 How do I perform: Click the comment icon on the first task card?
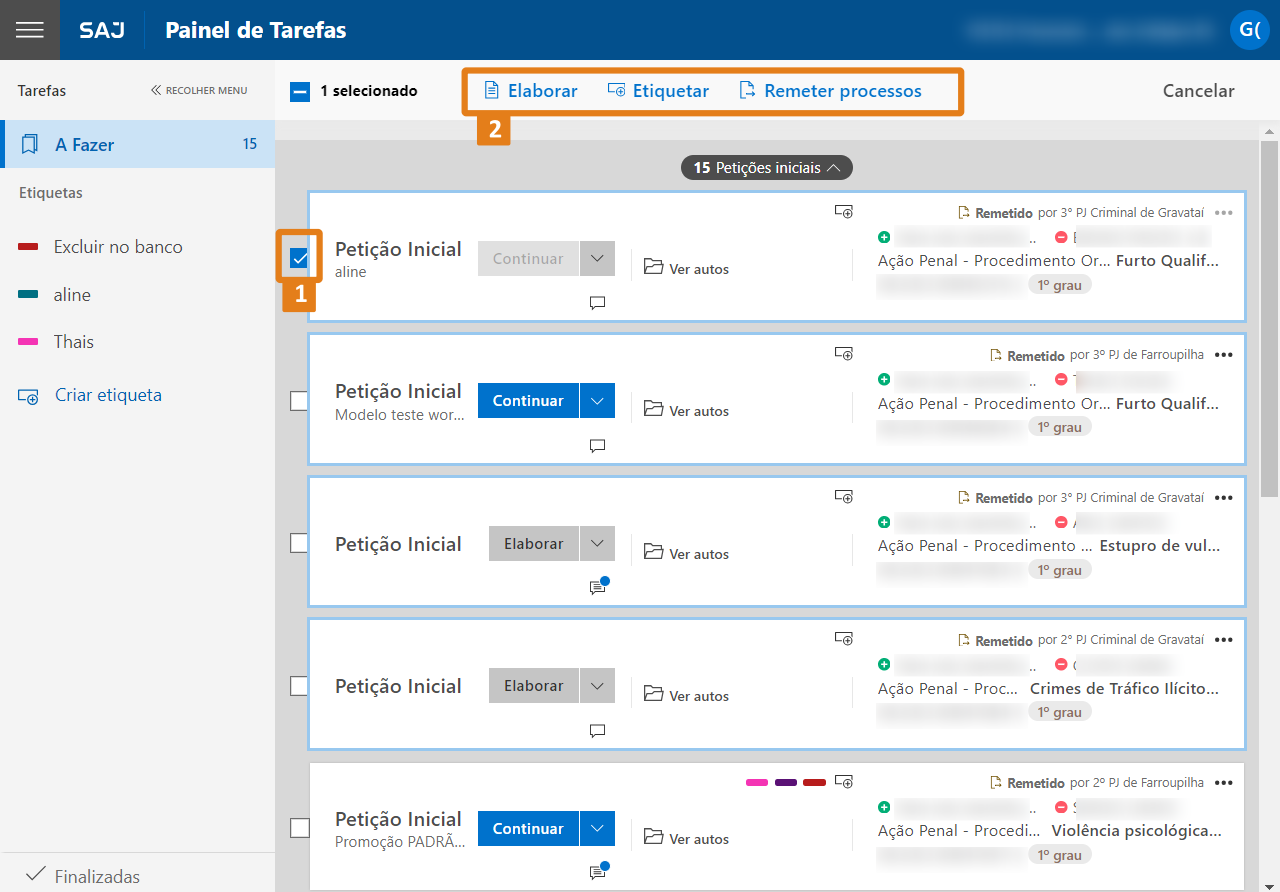[598, 303]
